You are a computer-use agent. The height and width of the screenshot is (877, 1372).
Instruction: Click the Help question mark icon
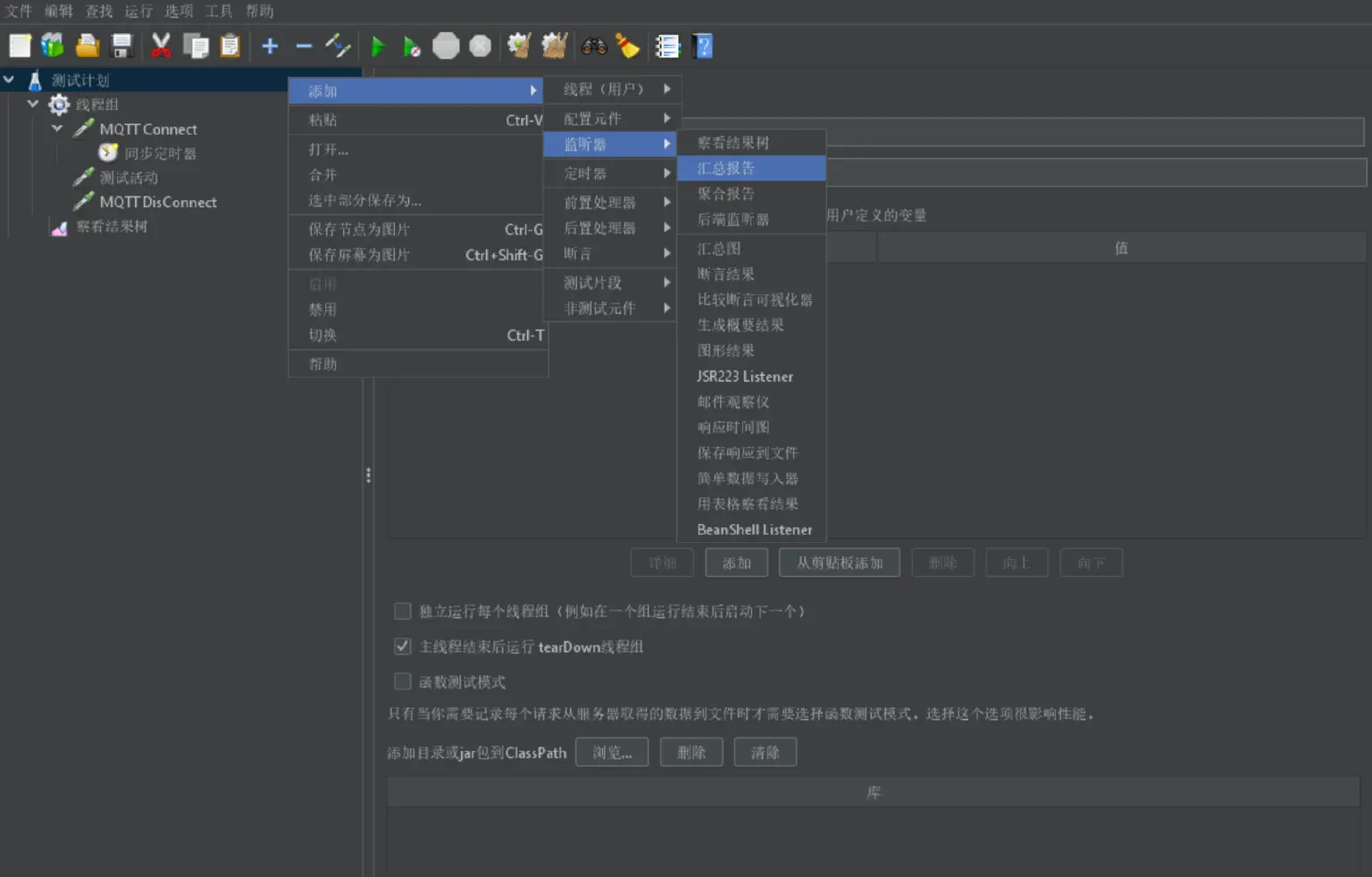tap(703, 46)
